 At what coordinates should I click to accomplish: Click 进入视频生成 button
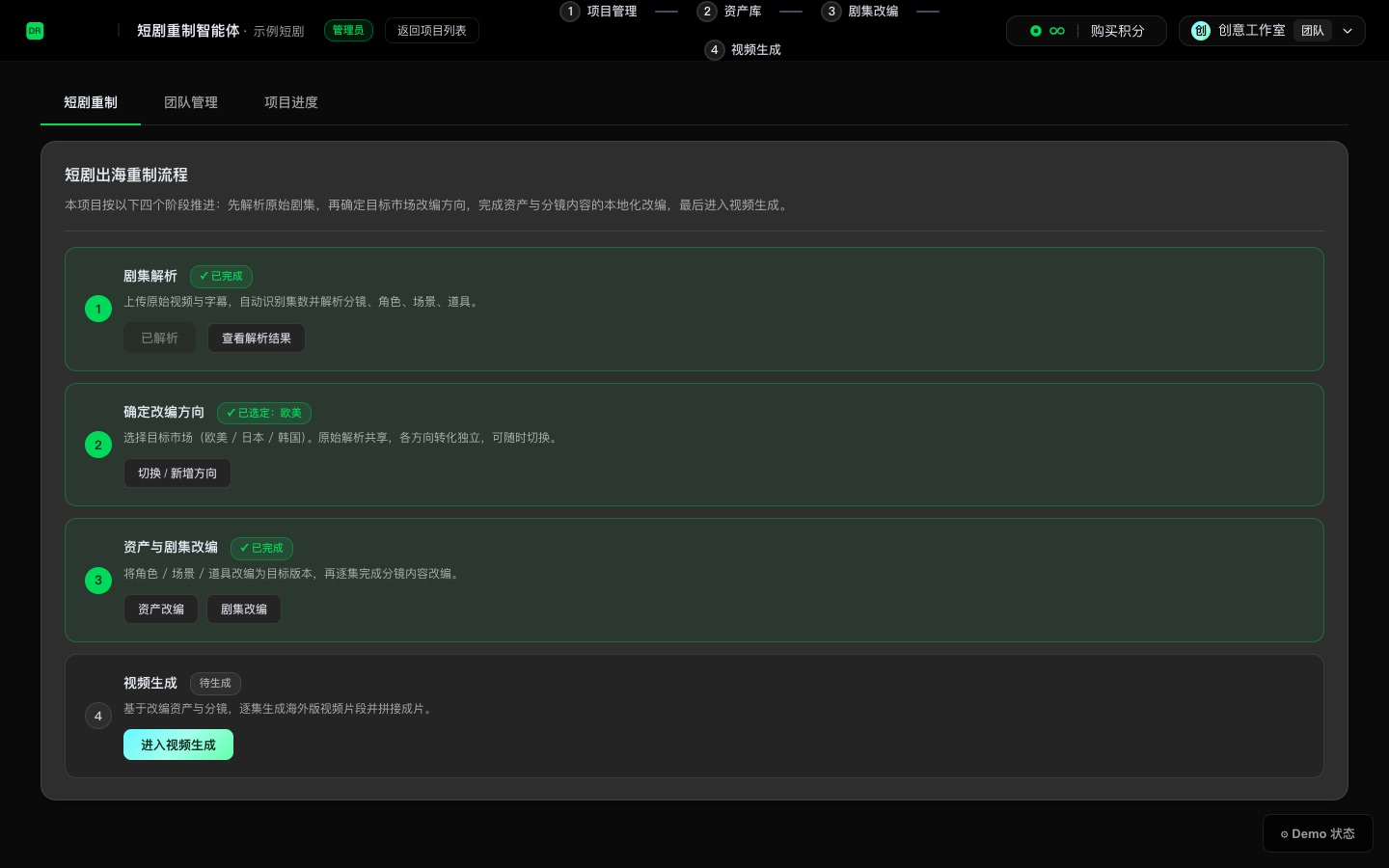coord(178,745)
